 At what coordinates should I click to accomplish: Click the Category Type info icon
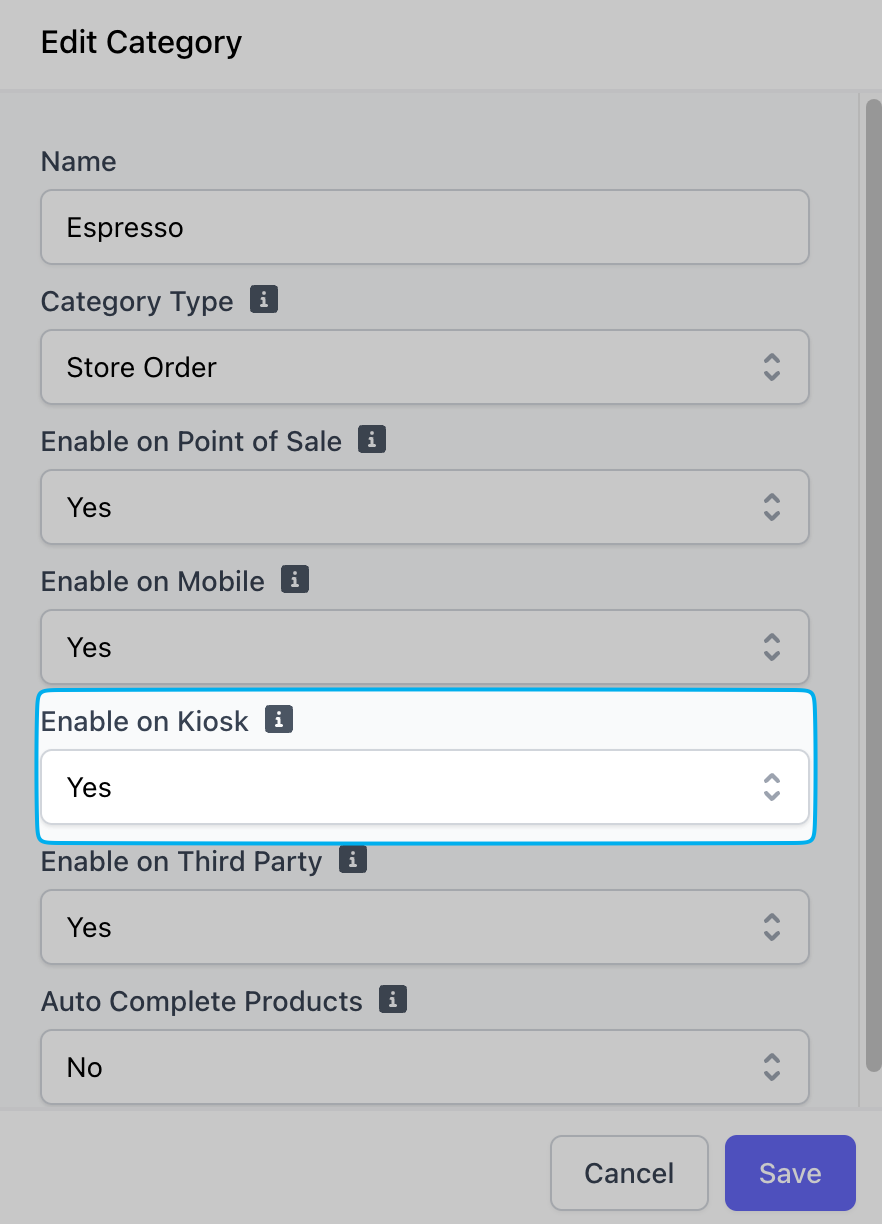[264, 299]
